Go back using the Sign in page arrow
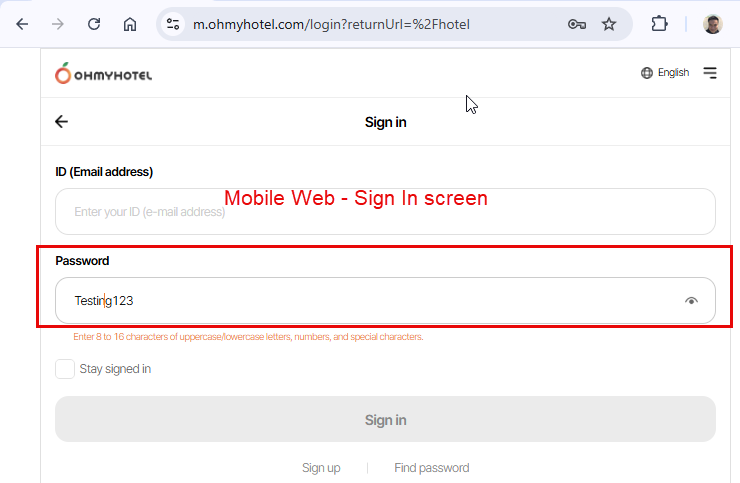The image size is (740, 483). (x=61, y=122)
